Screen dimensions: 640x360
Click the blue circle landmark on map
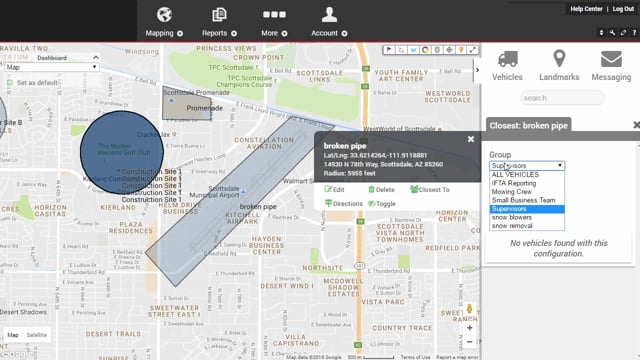click(x=122, y=152)
